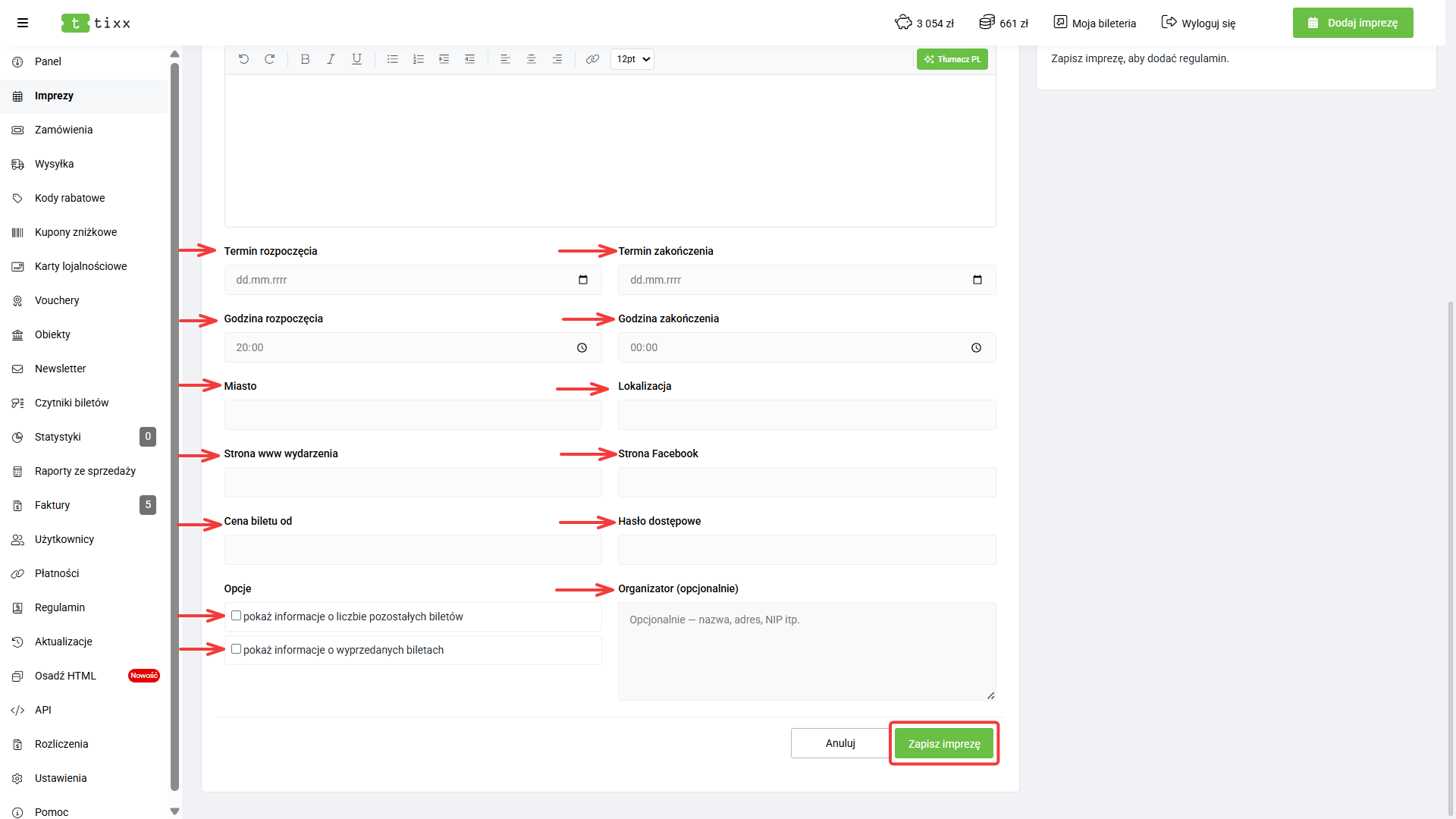Viewport: 1456px width, 819px height.
Task: Open calendar picker for Termin rozpoczęcia
Action: click(582, 280)
